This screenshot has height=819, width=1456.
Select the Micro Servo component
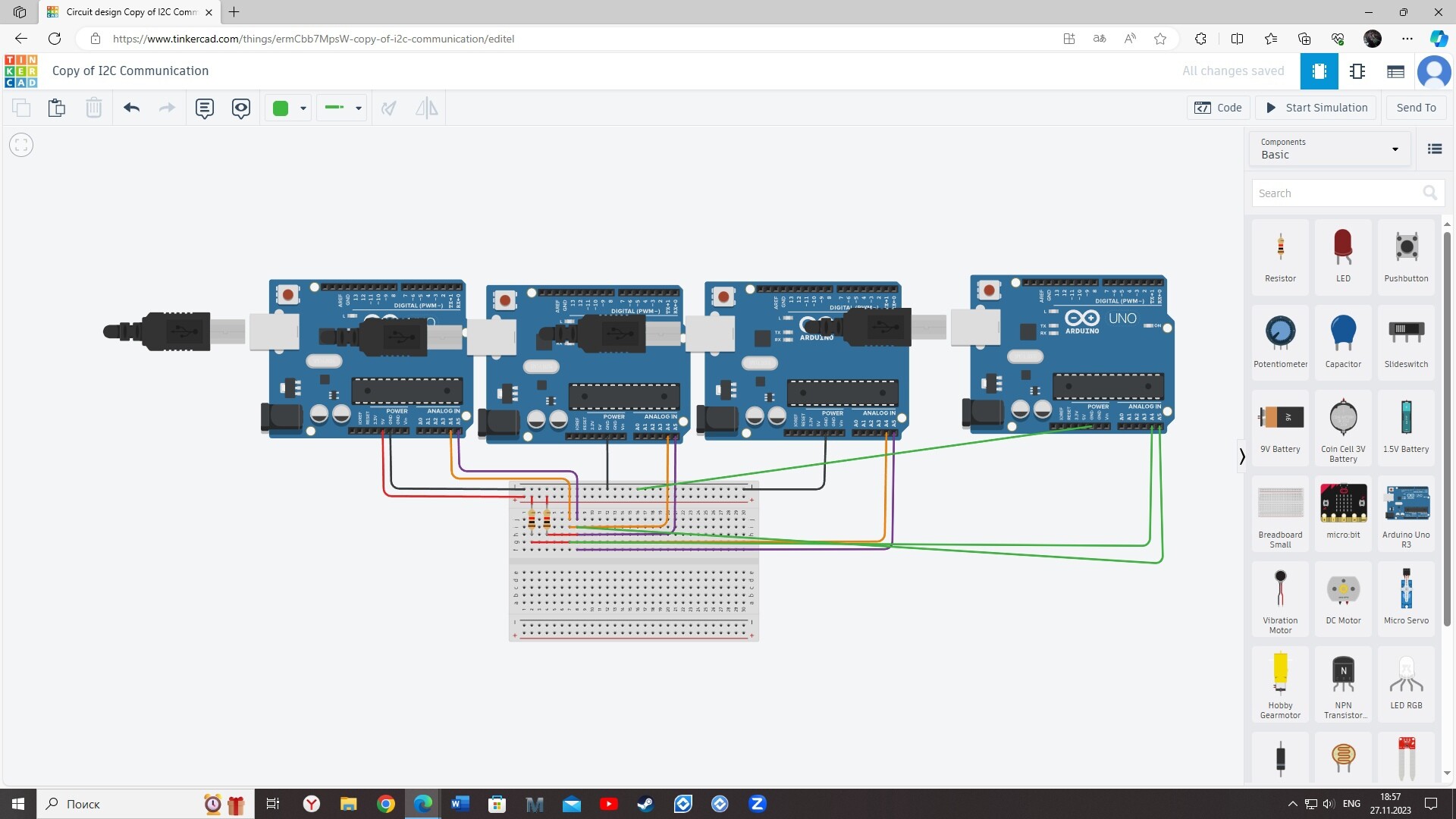[x=1406, y=599]
